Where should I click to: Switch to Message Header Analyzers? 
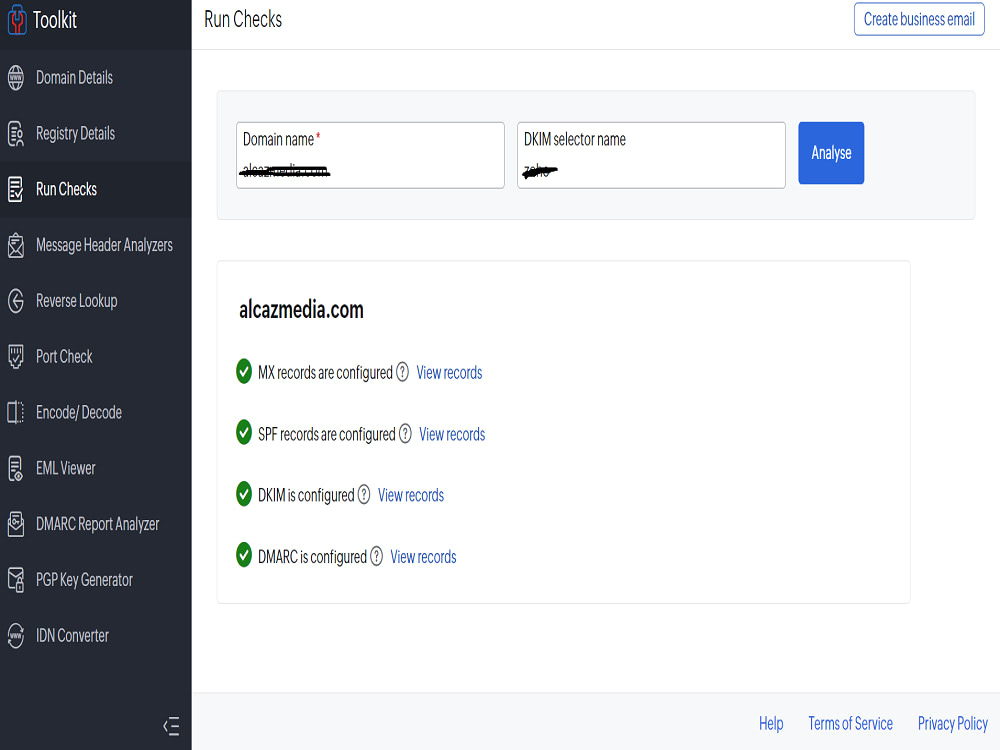(17, 244)
